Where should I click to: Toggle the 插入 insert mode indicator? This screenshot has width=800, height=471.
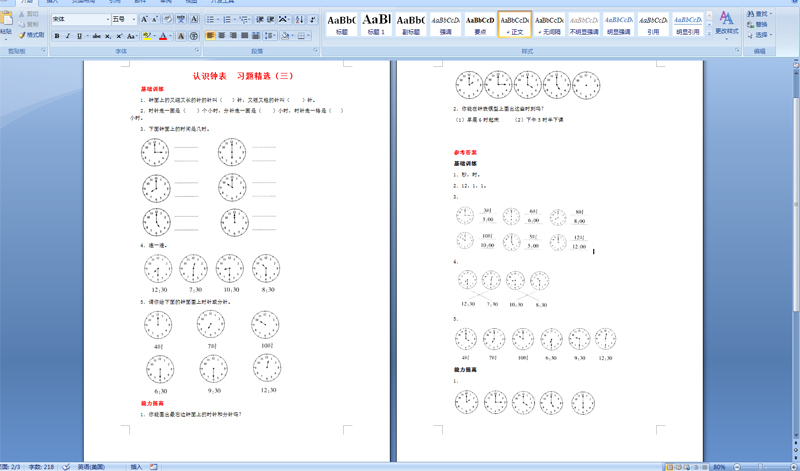tap(137, 467)
